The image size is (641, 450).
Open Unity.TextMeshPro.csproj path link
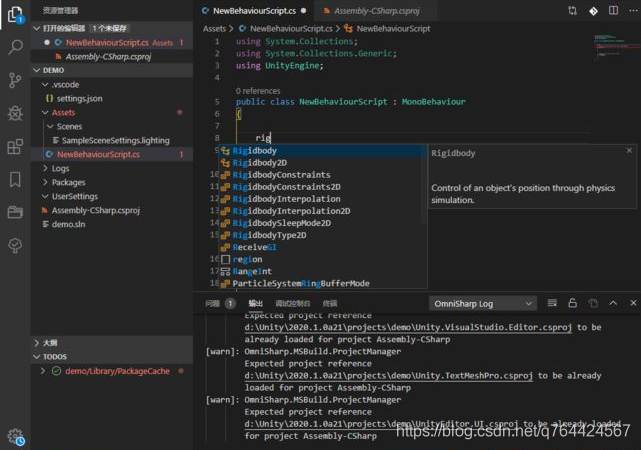point(388,376)
